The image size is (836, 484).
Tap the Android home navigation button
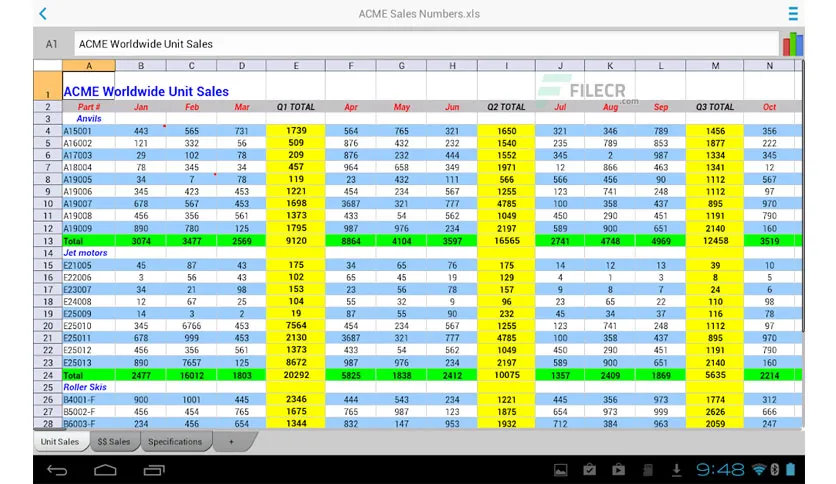105,470
